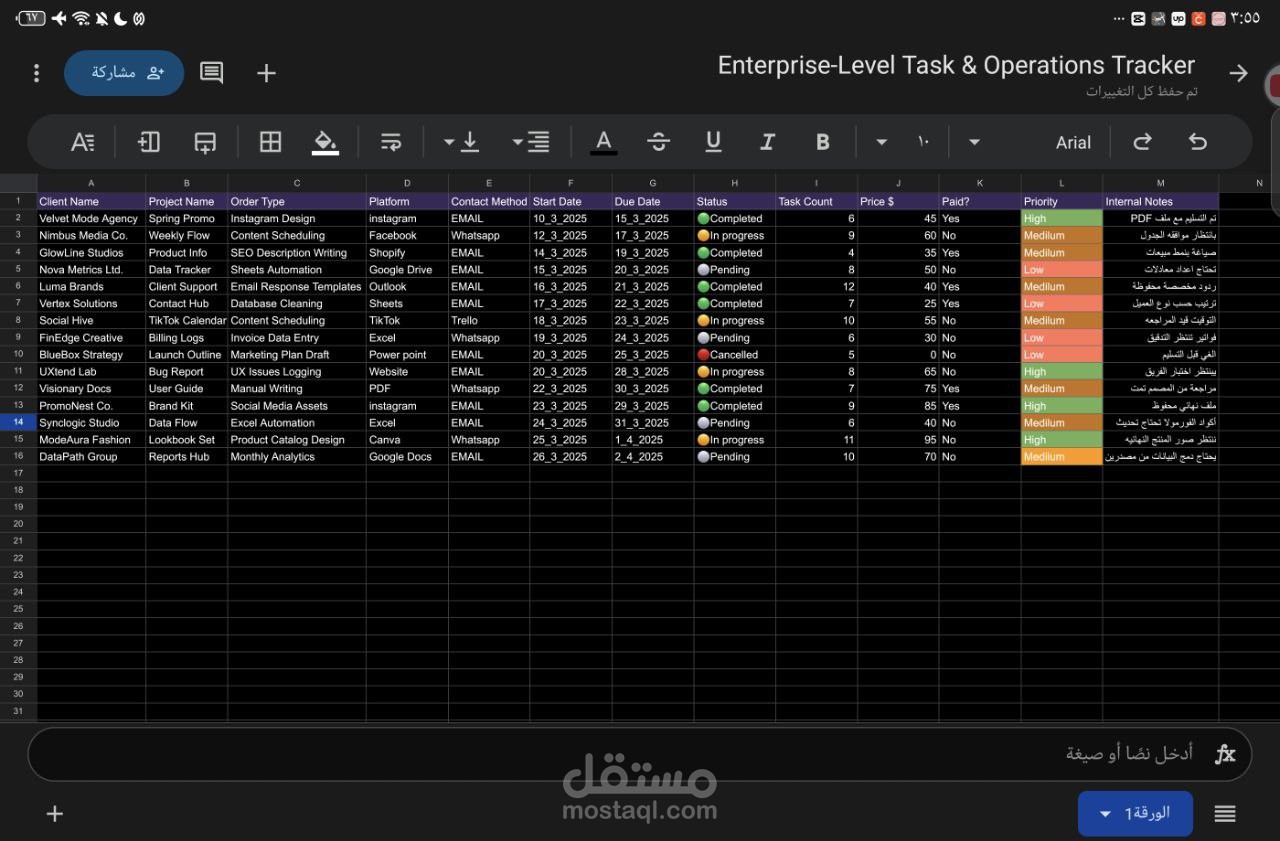
Task: Select the Velvet Mode Agency cell
Action: 91,218
